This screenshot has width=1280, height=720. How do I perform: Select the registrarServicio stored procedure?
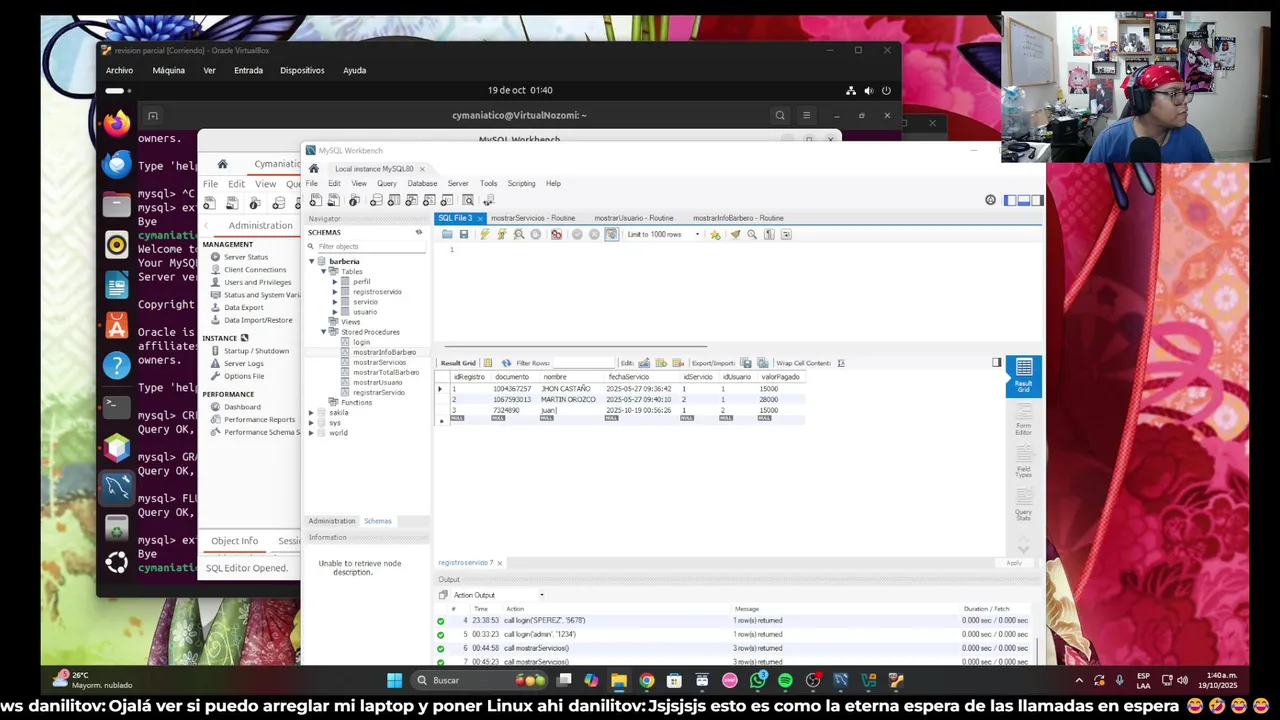tap(378, 392)
